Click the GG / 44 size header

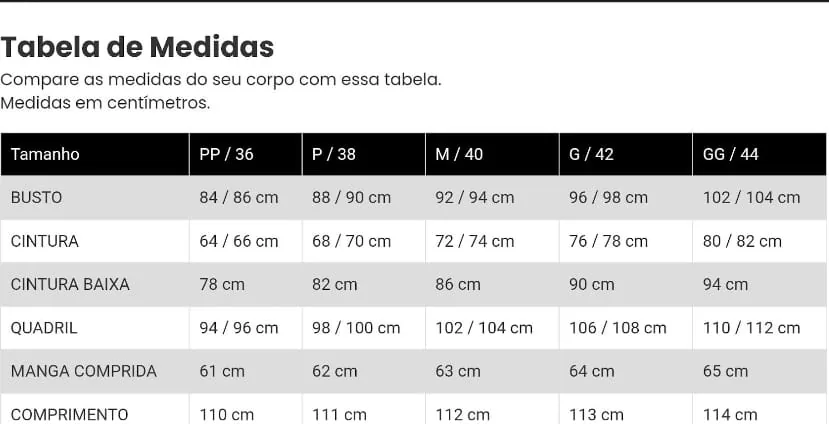tap(731, 154)
